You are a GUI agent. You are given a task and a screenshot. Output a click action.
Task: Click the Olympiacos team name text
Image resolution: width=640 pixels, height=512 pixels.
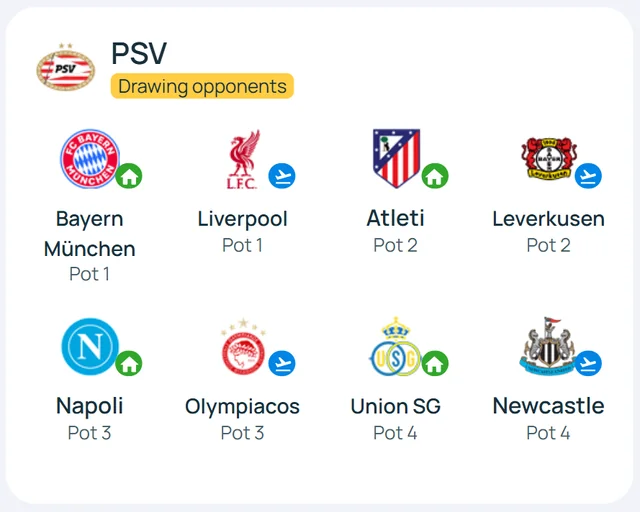pos(242,406)
